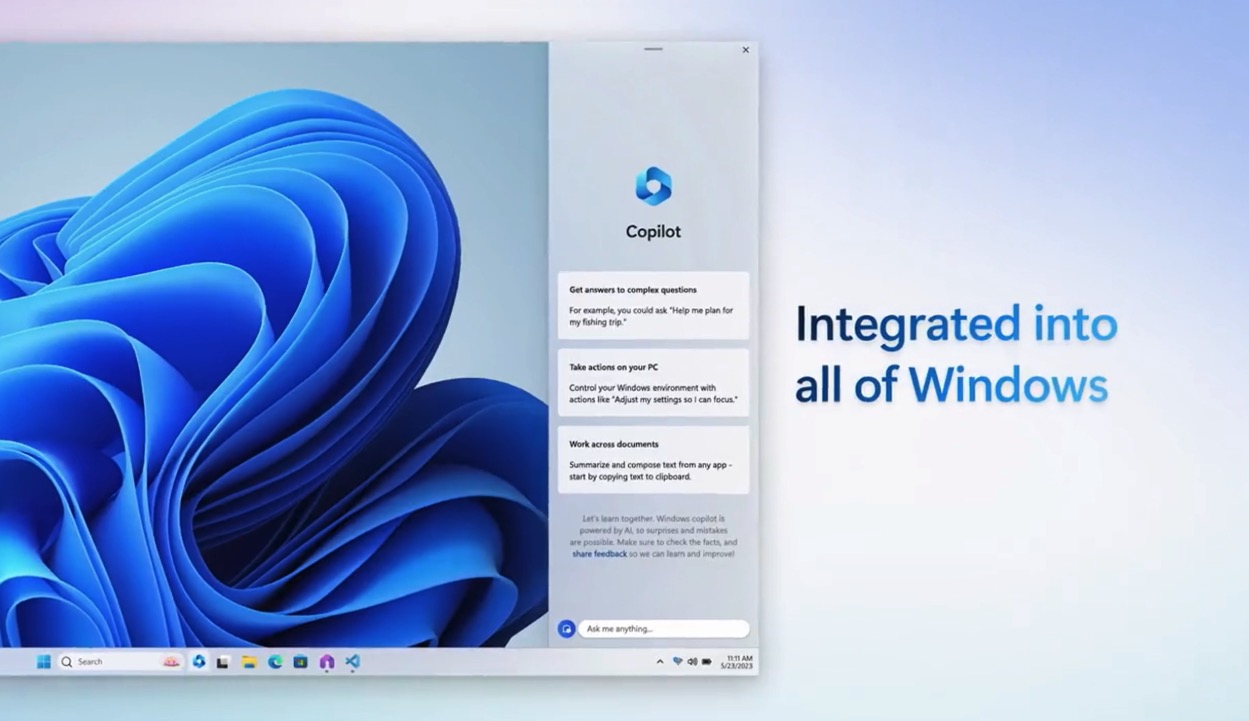Close the Copilot sidebar panel
1249x721 pixels.
[745, 50]
